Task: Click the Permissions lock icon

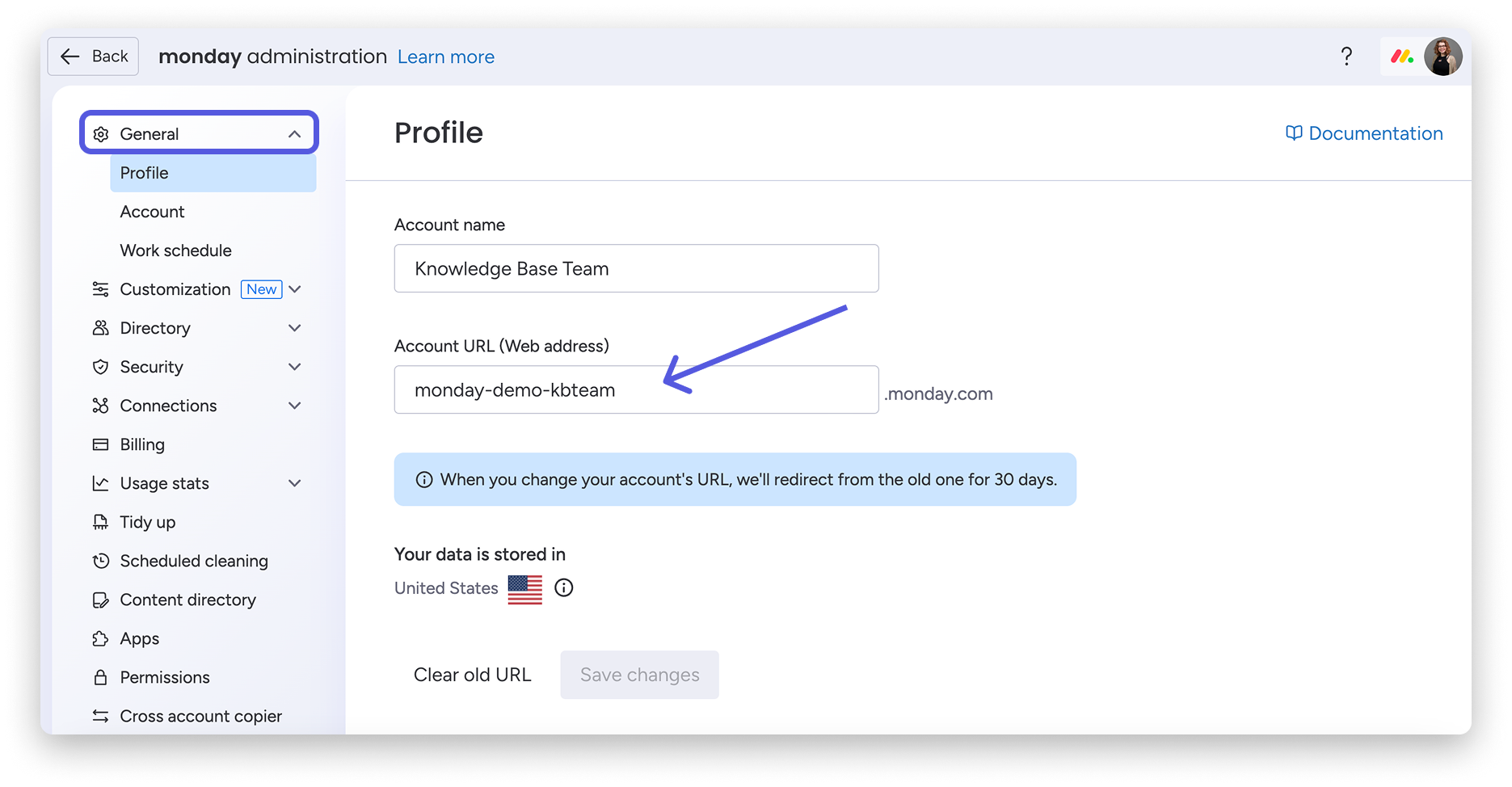Action: point(101,677)
